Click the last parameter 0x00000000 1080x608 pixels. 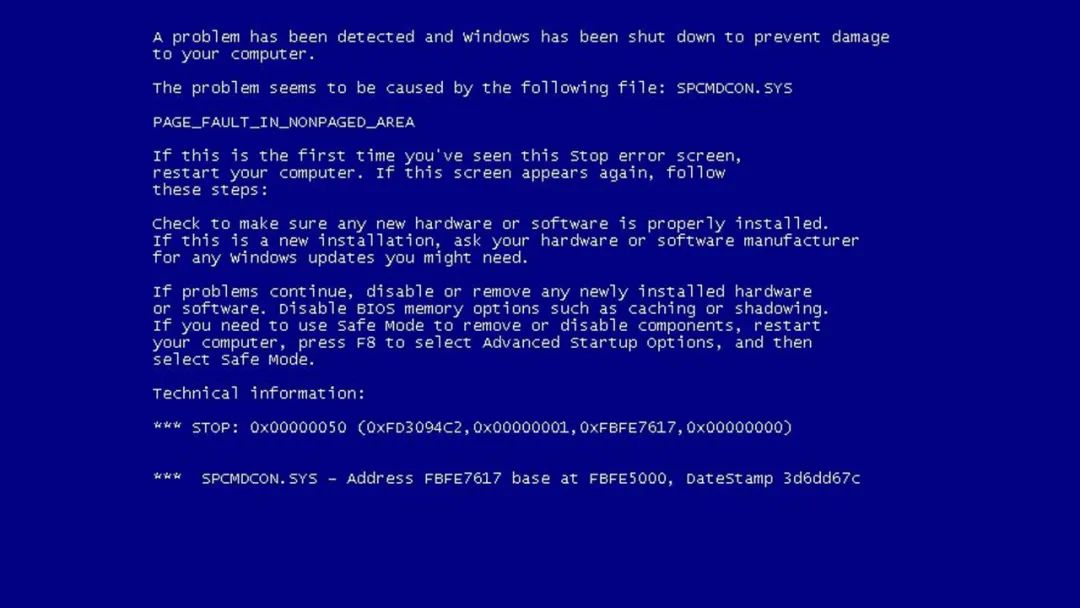(x=734, y=428)
